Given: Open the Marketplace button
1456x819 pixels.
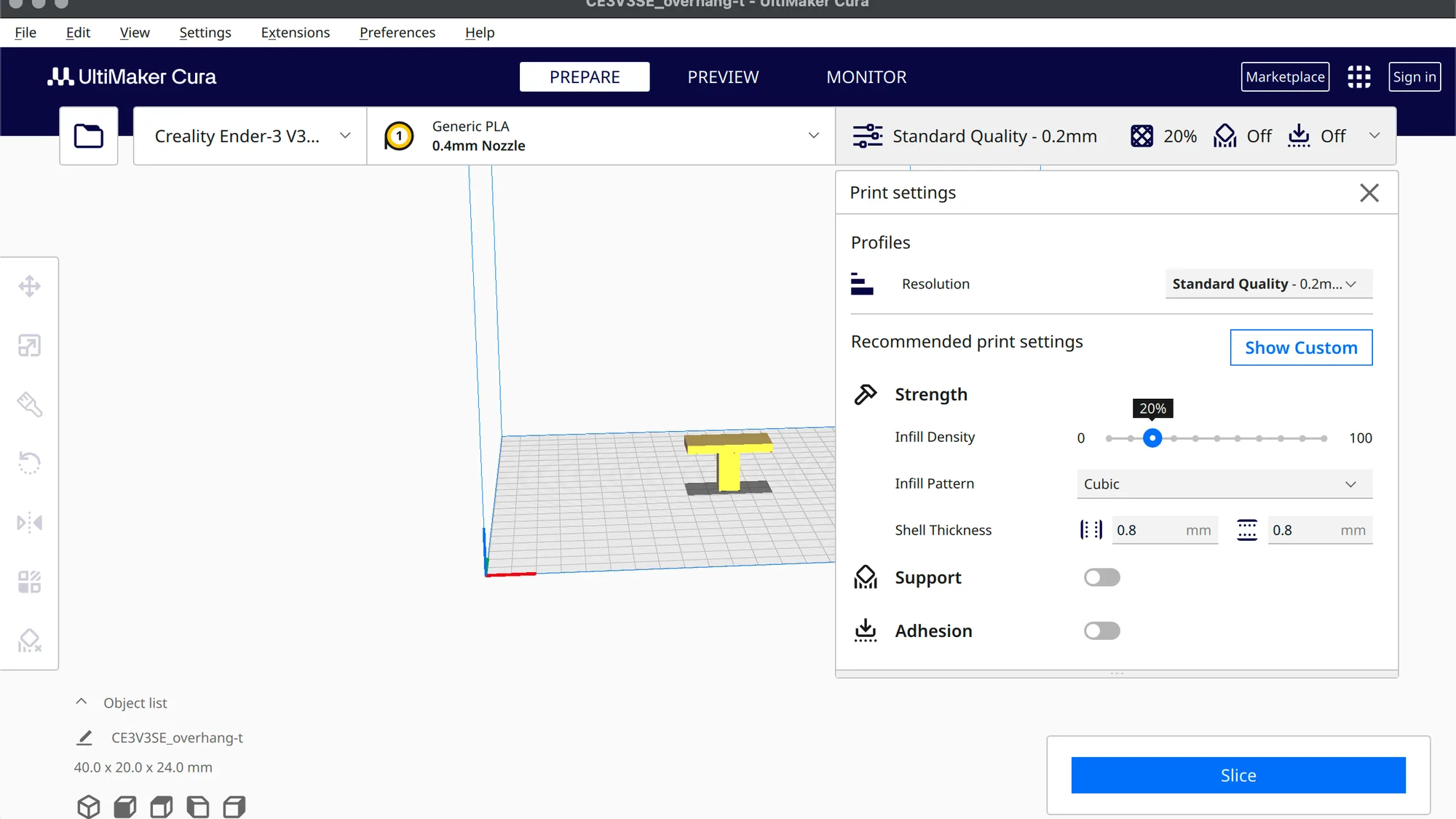Looking at the screenshot, I should pyautogui.click(x=1285, y=77).
